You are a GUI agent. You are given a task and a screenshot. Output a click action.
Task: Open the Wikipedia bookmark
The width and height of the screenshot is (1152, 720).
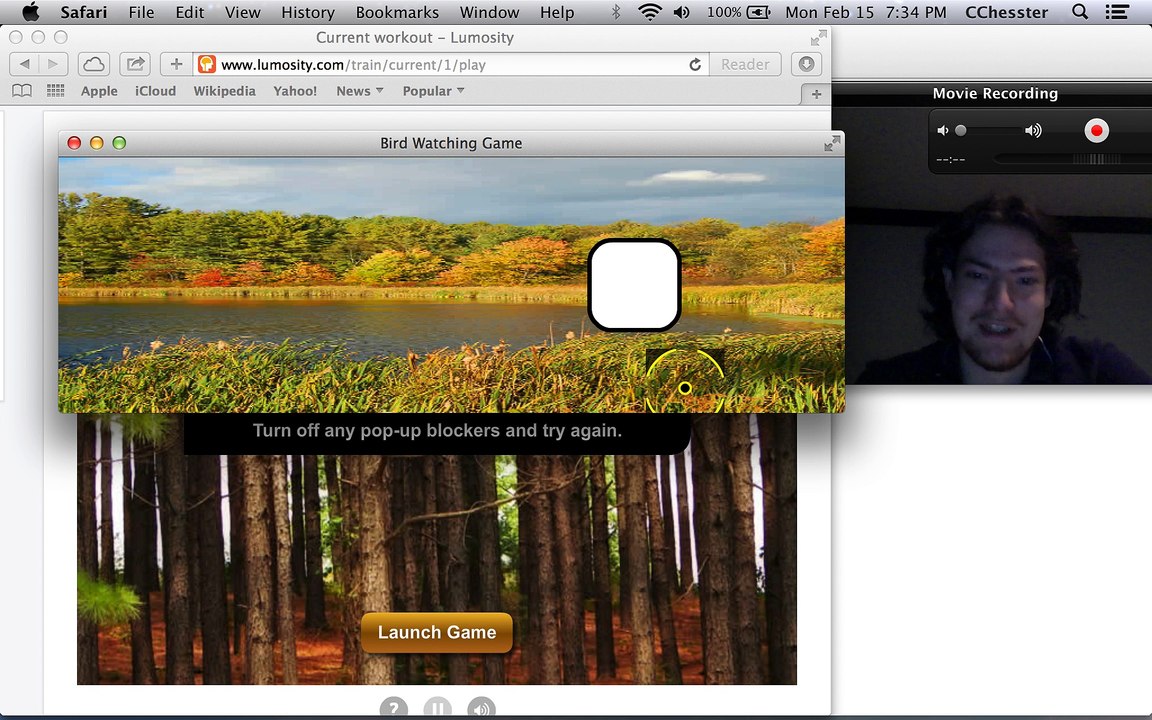click(224, 91)
